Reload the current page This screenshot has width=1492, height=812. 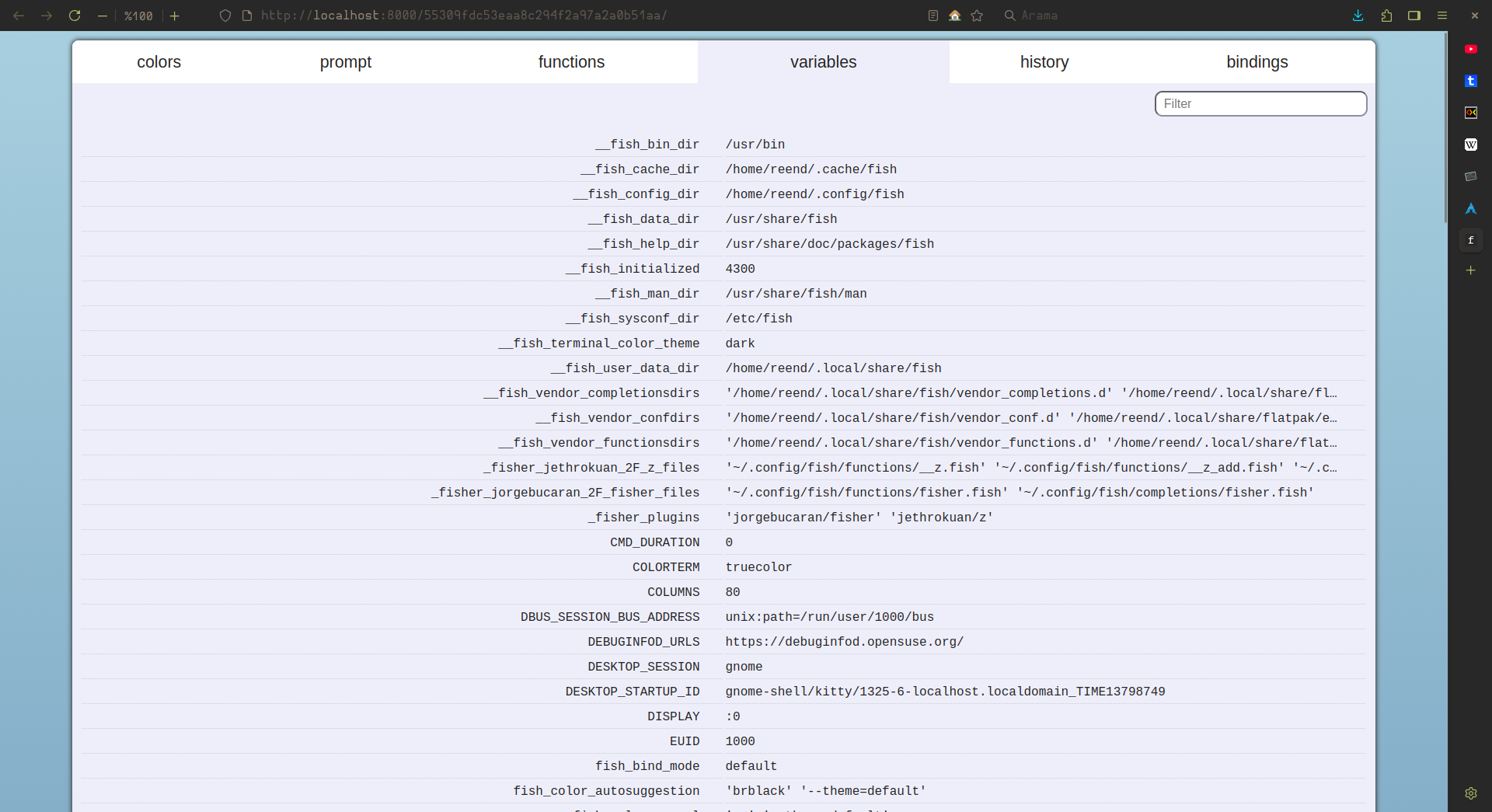pos(75,16)
